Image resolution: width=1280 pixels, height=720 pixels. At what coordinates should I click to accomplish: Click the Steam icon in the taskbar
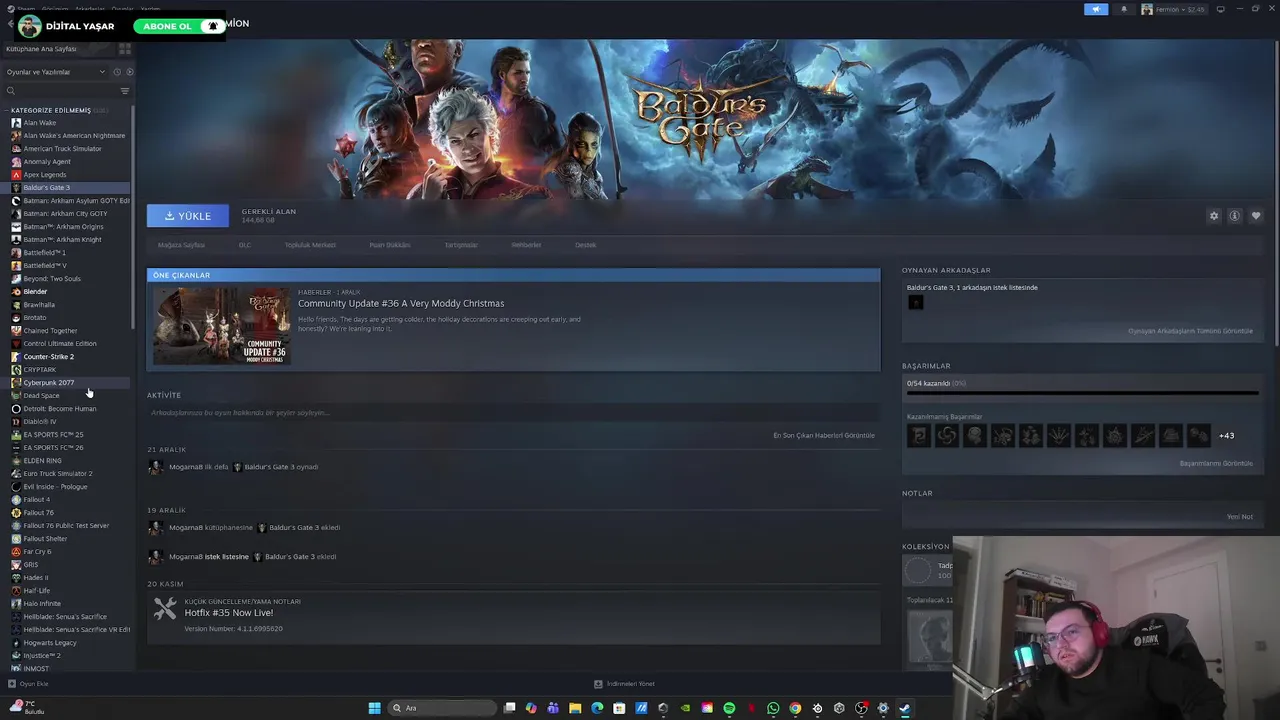(905, 708)
